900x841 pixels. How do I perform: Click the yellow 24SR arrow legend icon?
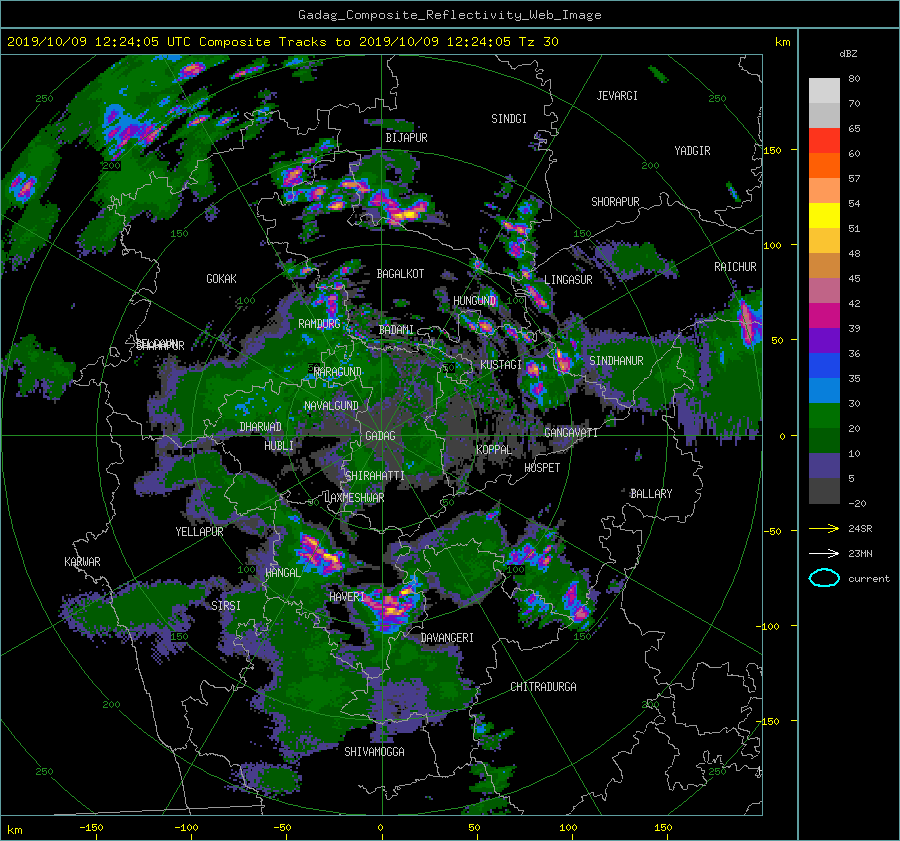pos(824,528)
